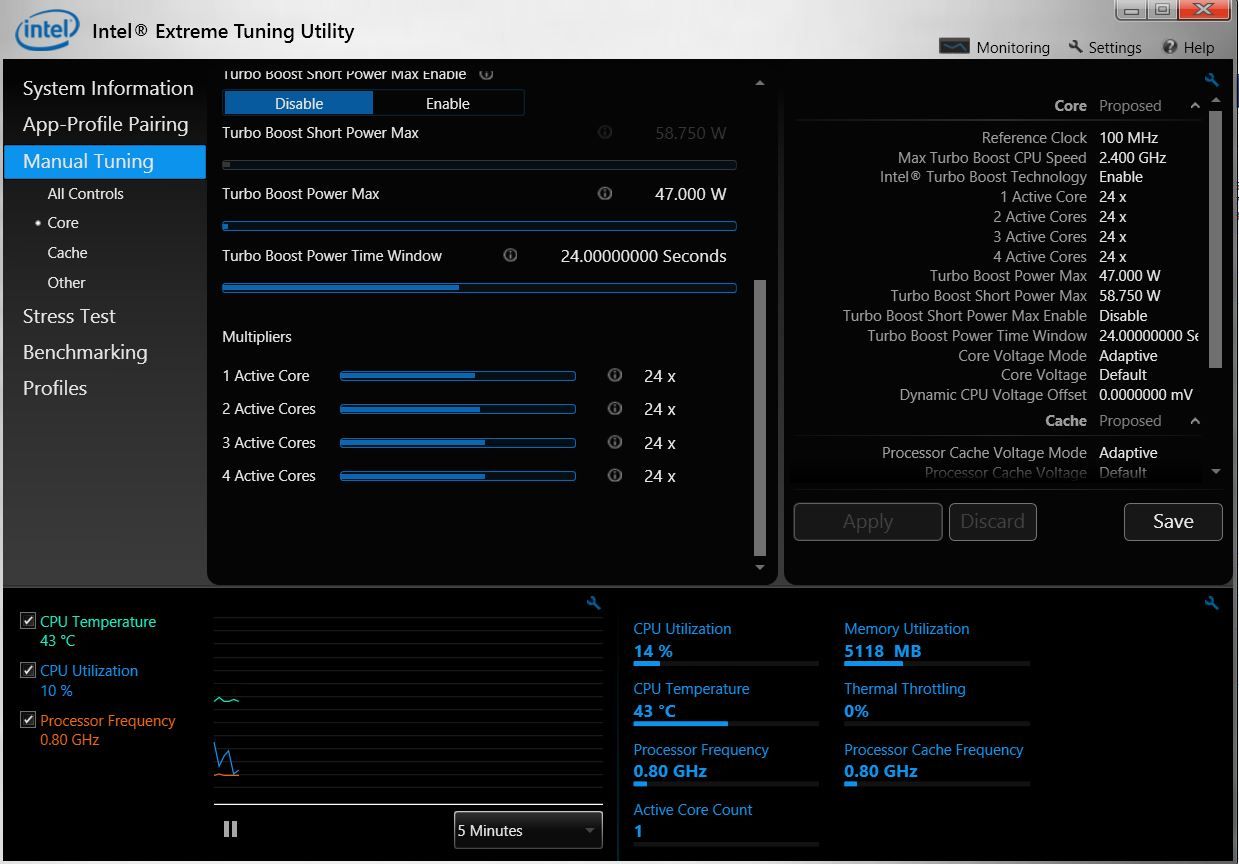The width and height of the screenshot is (1239, 864).
Task: Click the Save button
Action: [x=1173, y=521]
